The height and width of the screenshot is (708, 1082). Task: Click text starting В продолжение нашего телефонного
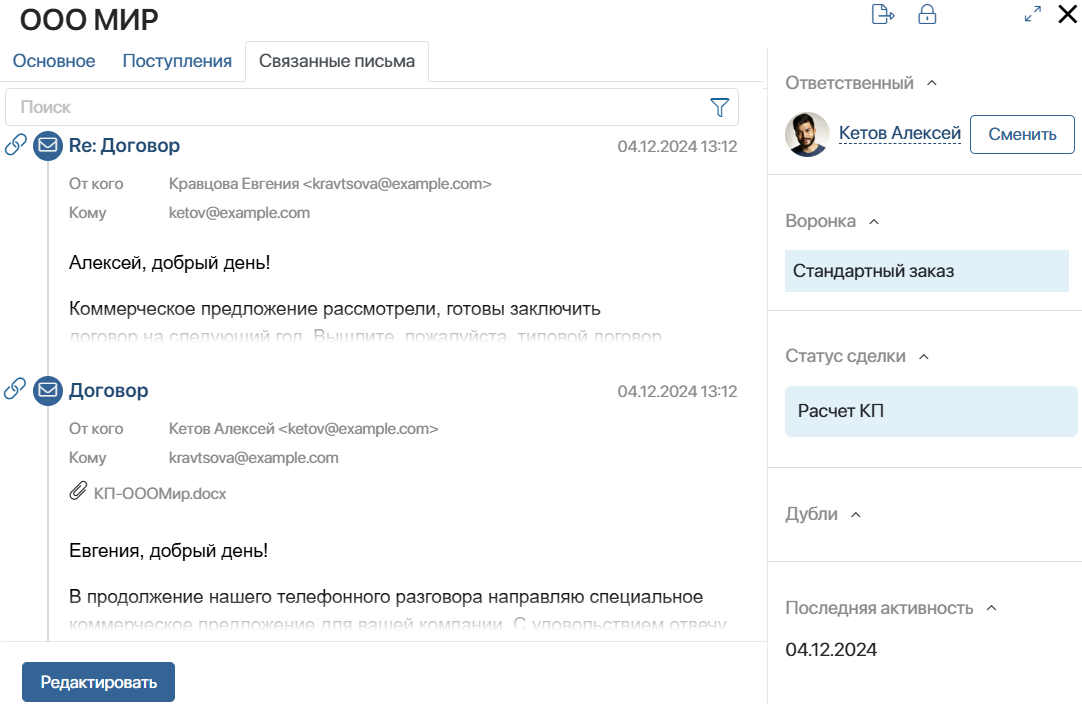point(386,597)
